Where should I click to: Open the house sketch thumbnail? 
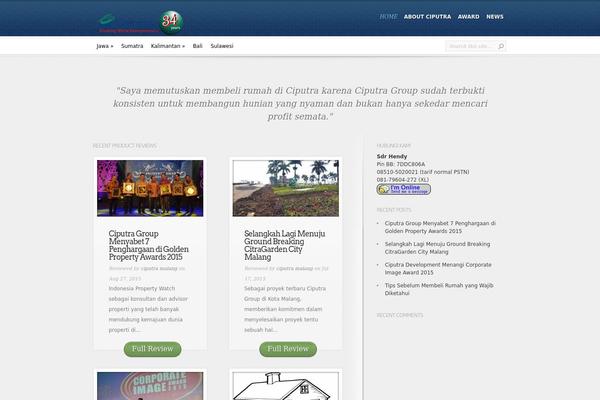pos(285,386)
